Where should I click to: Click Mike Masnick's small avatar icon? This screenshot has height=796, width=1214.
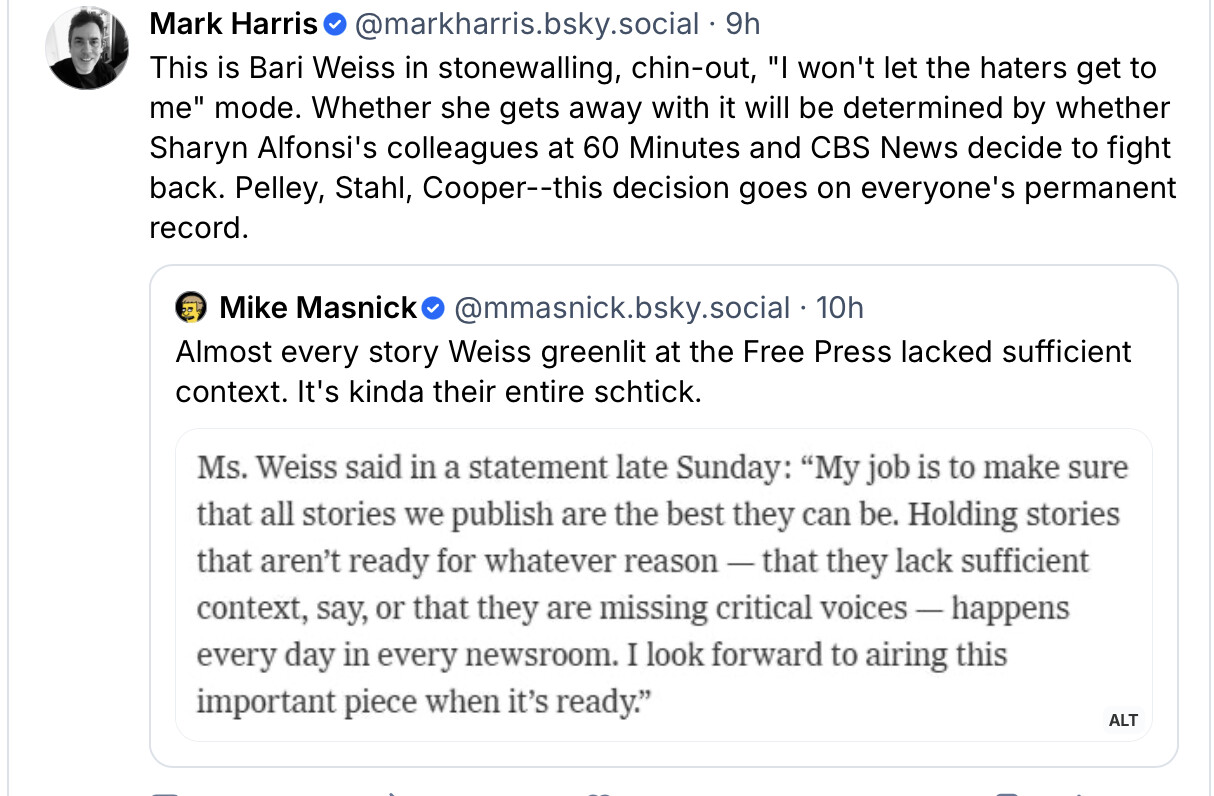[190, 308]
